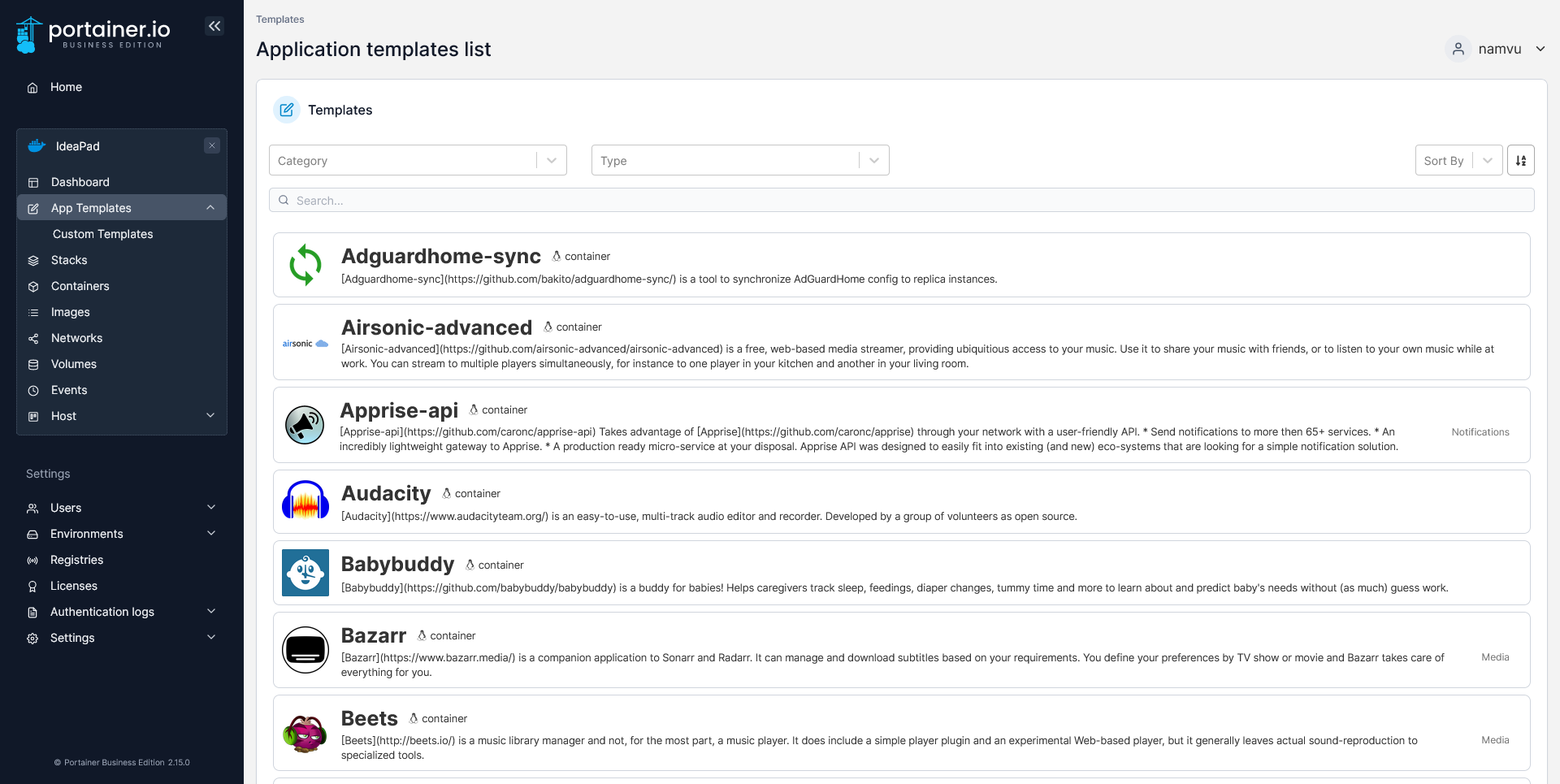This screenshot has height=784, width=1560.
Task: Click the Adguardhome-sync green sync icon
Action: (305, 265)
